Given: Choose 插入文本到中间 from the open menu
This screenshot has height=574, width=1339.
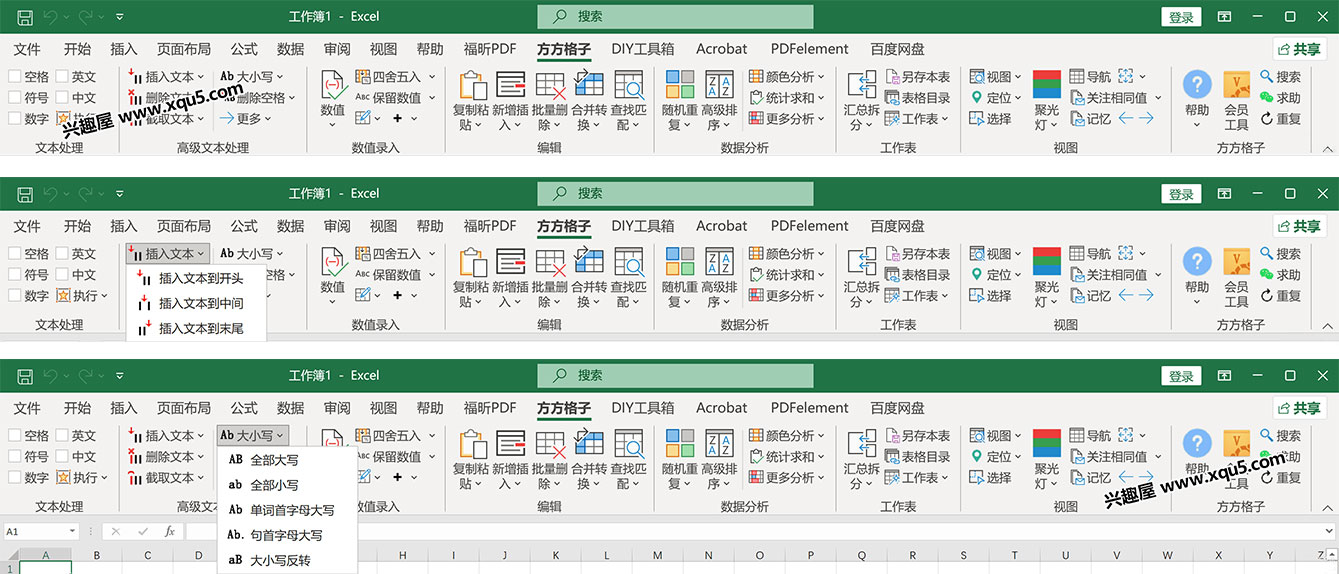Looking at the screenshot, I should click(x=196, y=303).
